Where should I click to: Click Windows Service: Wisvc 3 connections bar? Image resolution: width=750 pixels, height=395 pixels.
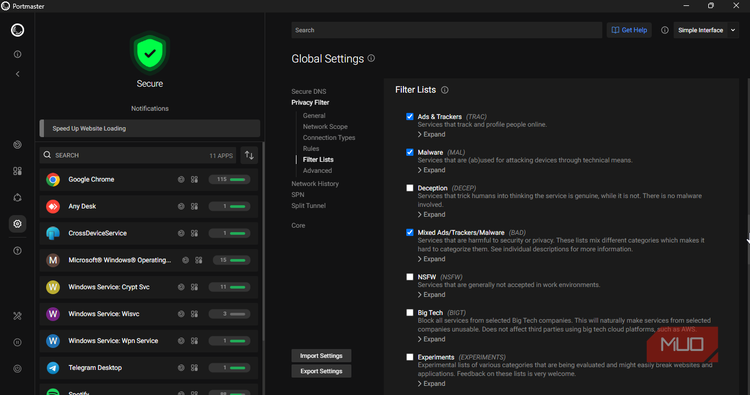tap(230, 314)
